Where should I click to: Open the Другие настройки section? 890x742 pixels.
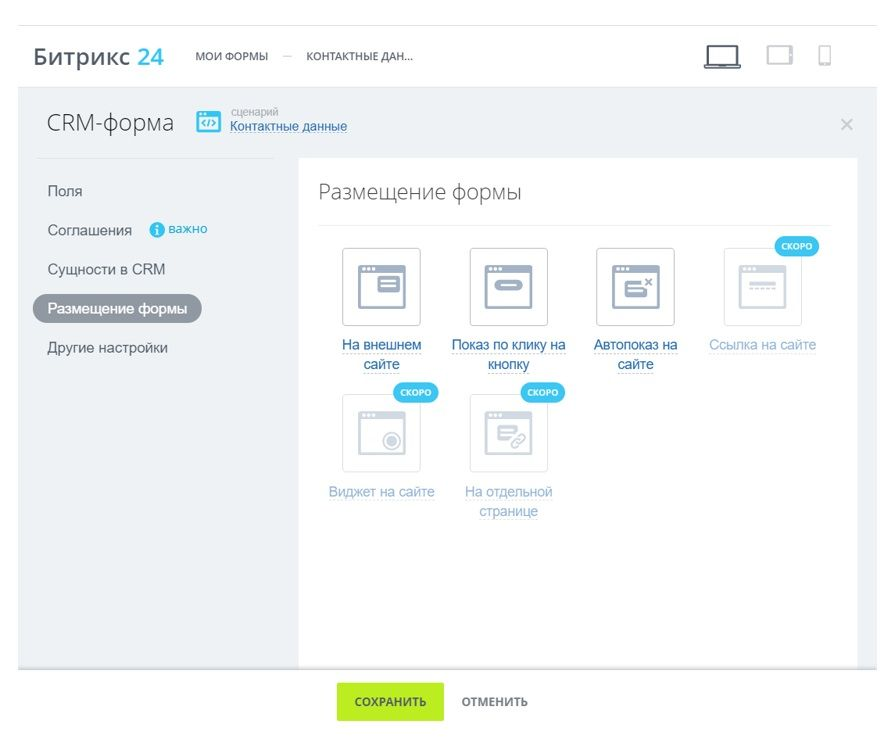point(107,347)
